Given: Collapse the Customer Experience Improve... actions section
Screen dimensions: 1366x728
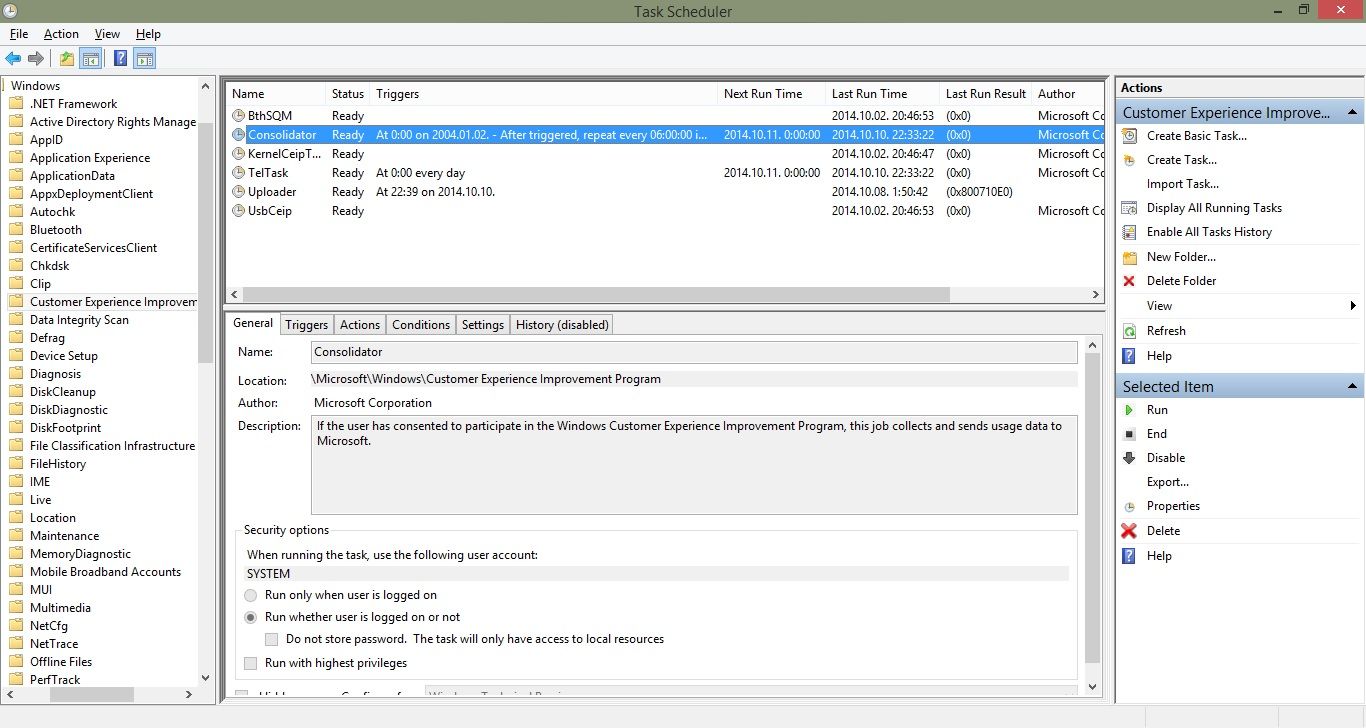Looking at the screenshot, I should pos(1352,113).
